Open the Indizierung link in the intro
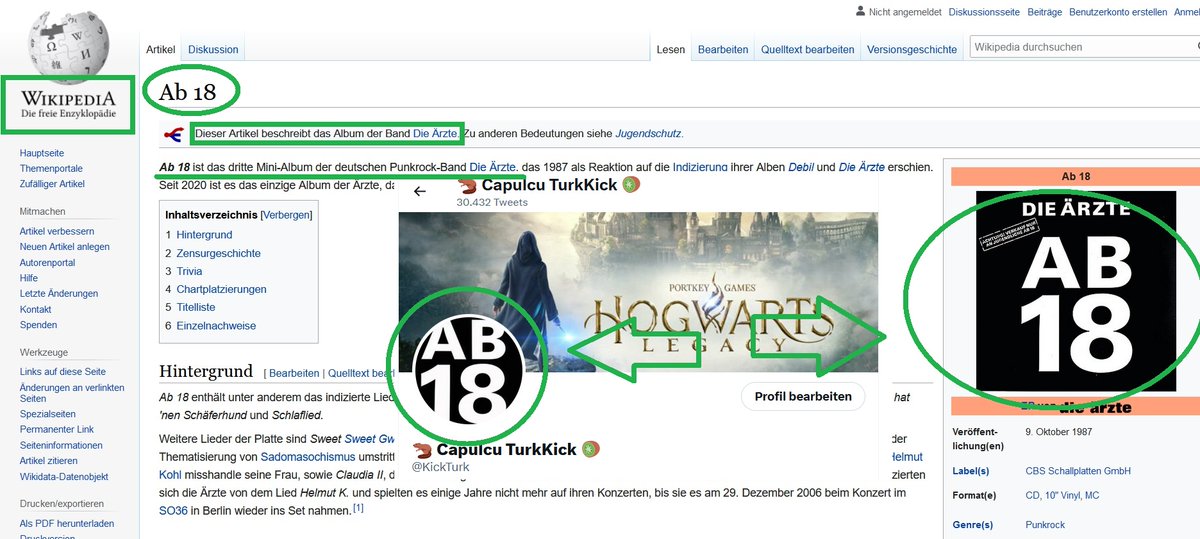 point(702,166)
